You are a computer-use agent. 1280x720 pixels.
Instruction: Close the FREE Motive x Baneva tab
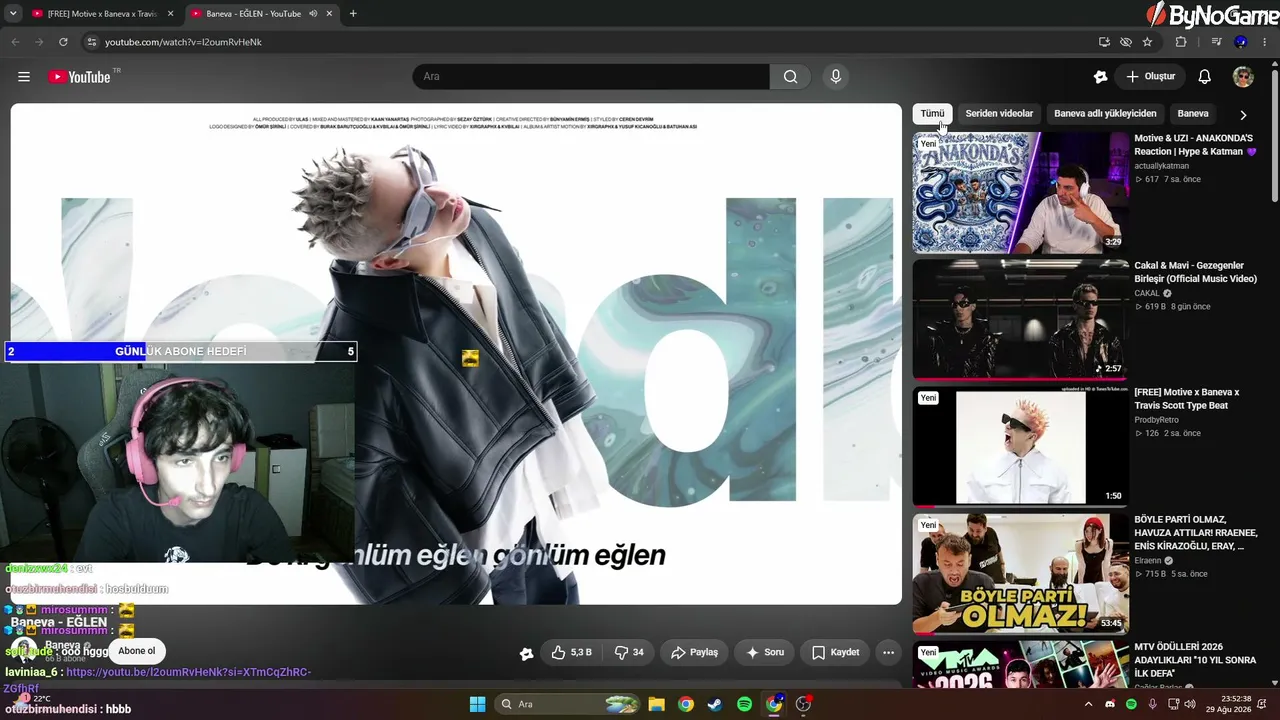pos(169,14)
